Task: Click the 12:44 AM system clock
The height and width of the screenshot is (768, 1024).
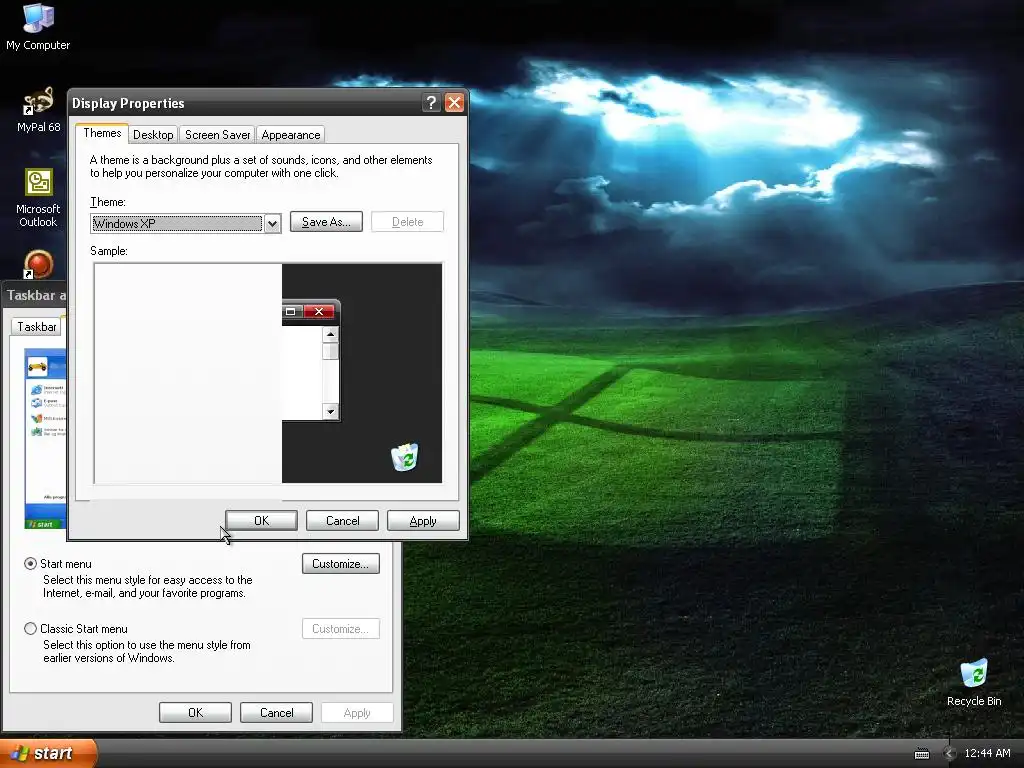Action: pos(987,754)
